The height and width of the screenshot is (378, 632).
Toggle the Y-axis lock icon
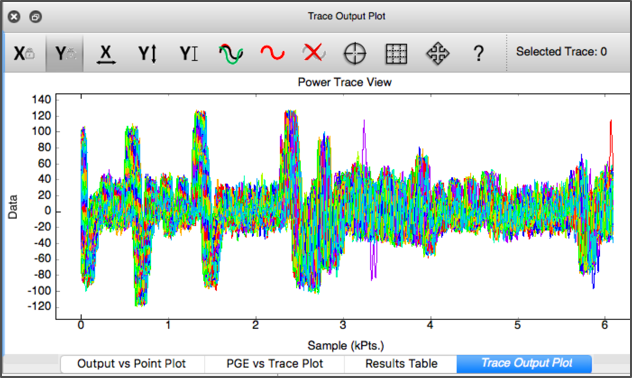(65, 53)
